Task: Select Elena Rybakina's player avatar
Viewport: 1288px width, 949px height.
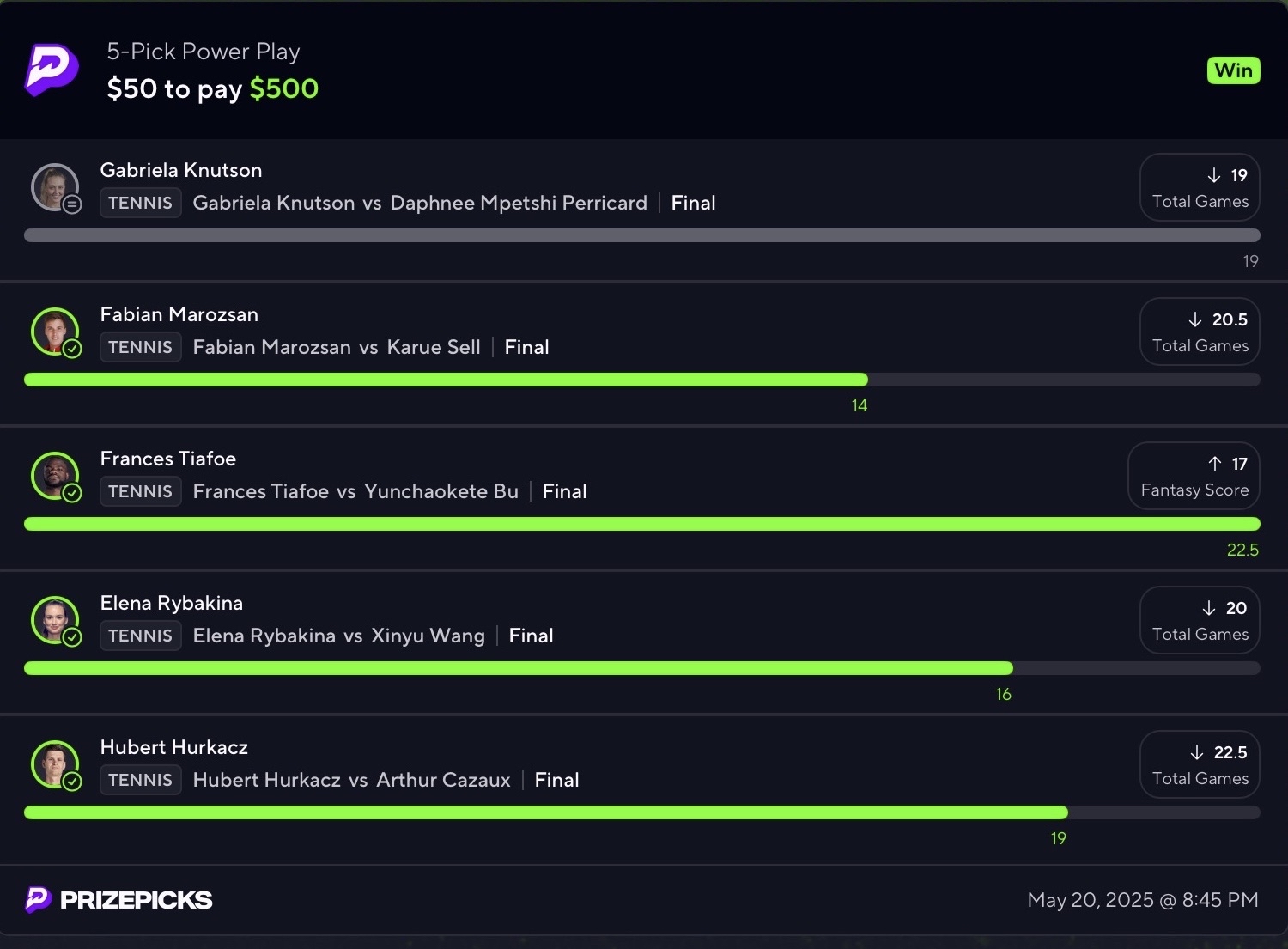Action: (56, 621)
